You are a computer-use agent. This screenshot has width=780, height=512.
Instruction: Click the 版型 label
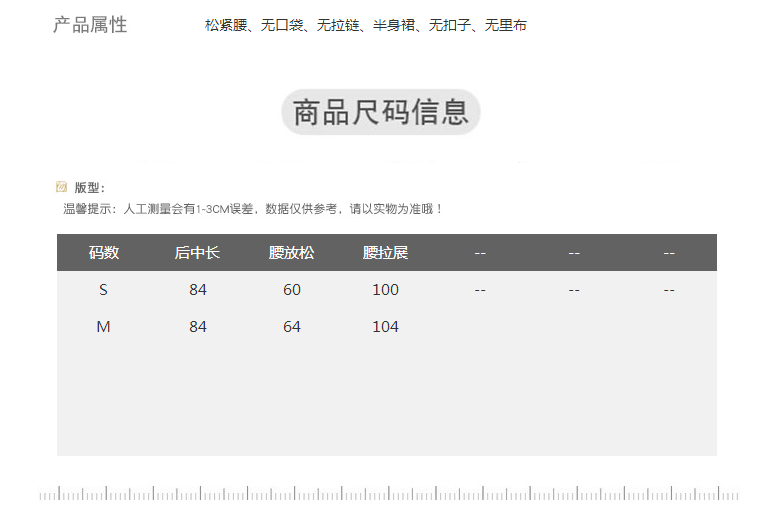(90, 188)
